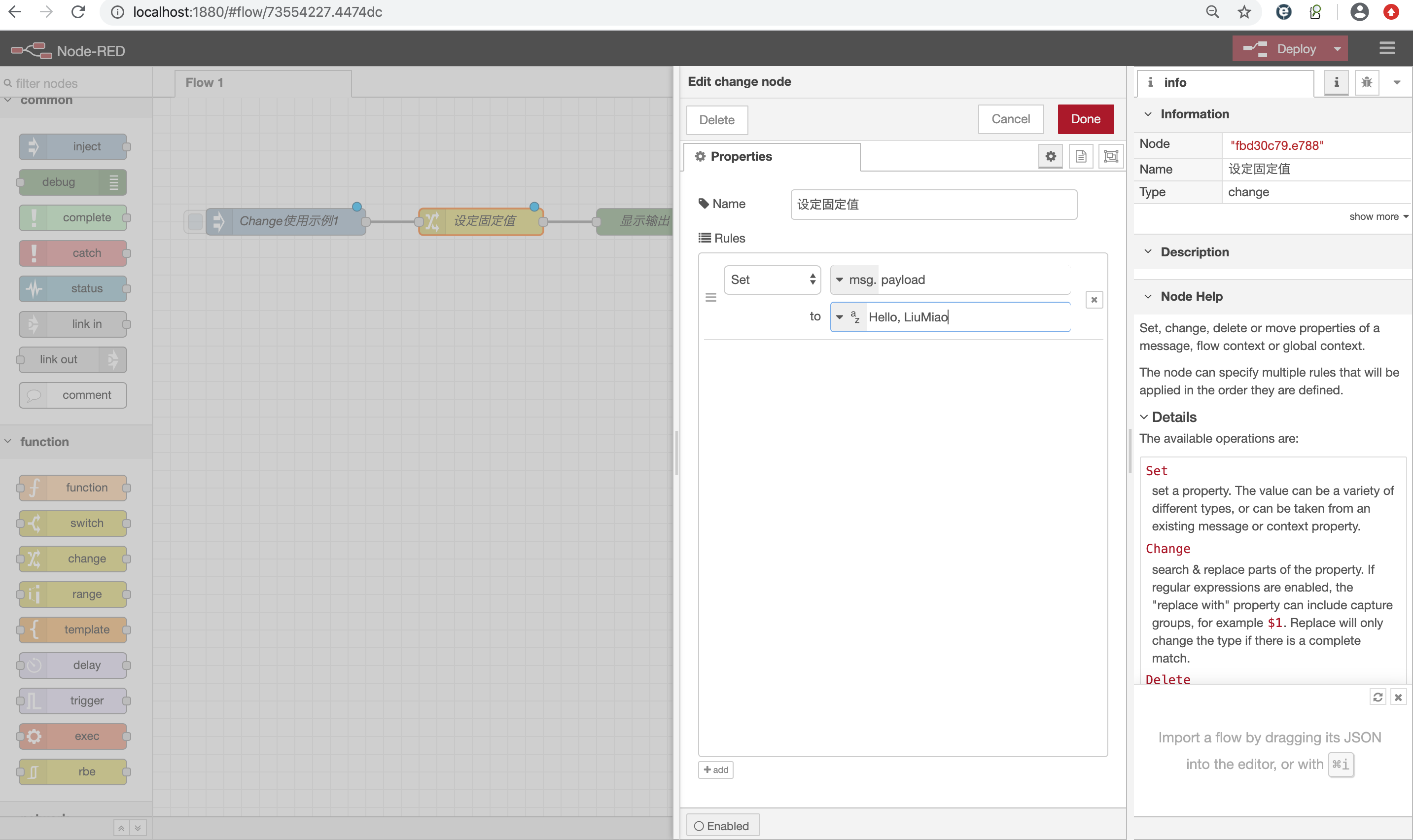This screenshot has height=840, width=1413.
Task: Open the hamburger main menu
Action: pos(1386,49)
